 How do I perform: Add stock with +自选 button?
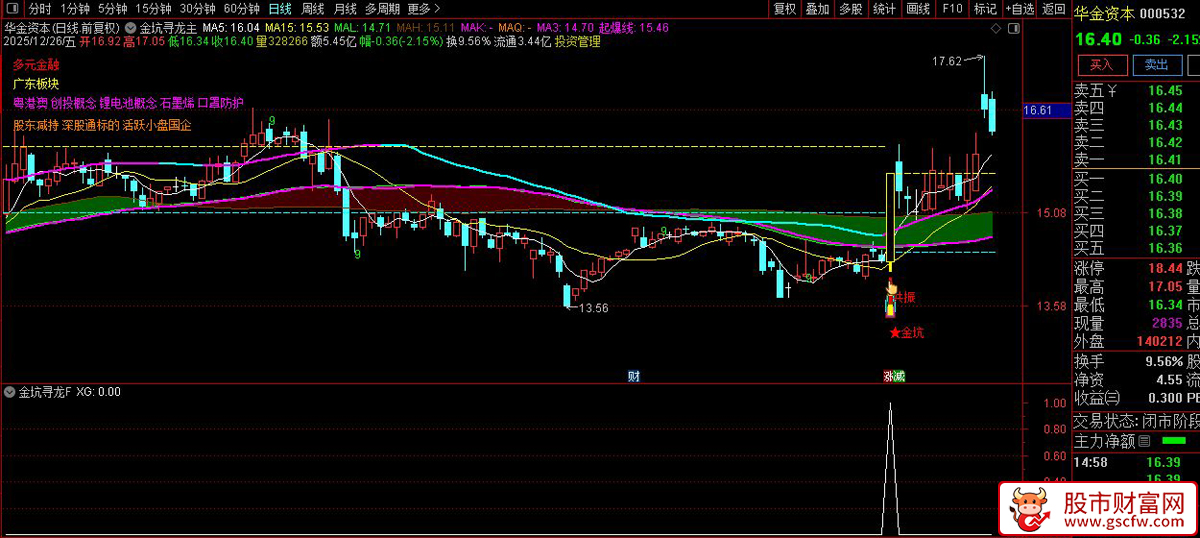(1019, 9)
